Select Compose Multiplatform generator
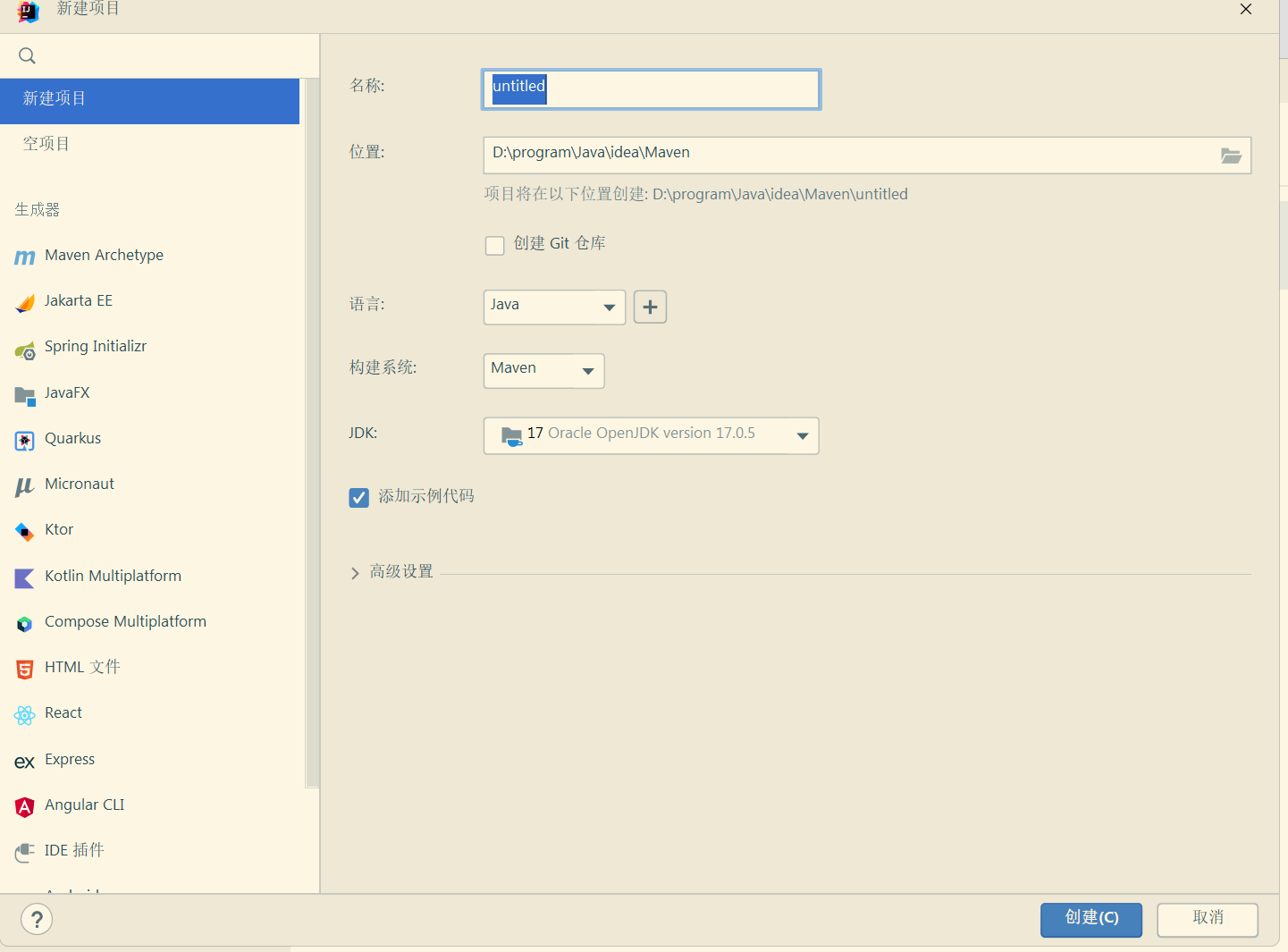Screen dimensions: 1288x952 click(125, 621)
